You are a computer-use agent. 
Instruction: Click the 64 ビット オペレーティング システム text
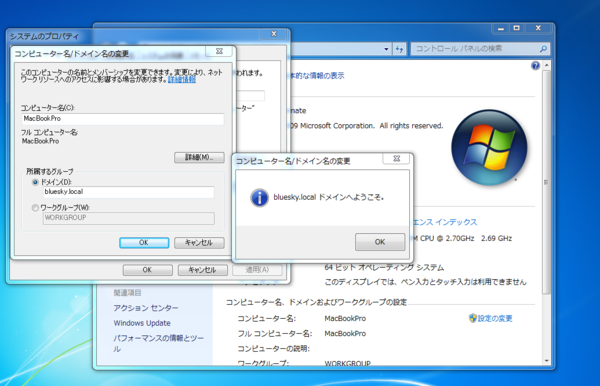click(384, 267)
